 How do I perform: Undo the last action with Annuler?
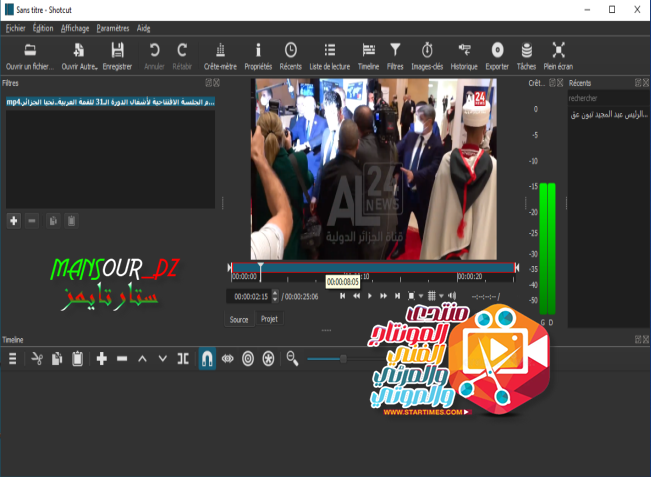tap(154, 56)
